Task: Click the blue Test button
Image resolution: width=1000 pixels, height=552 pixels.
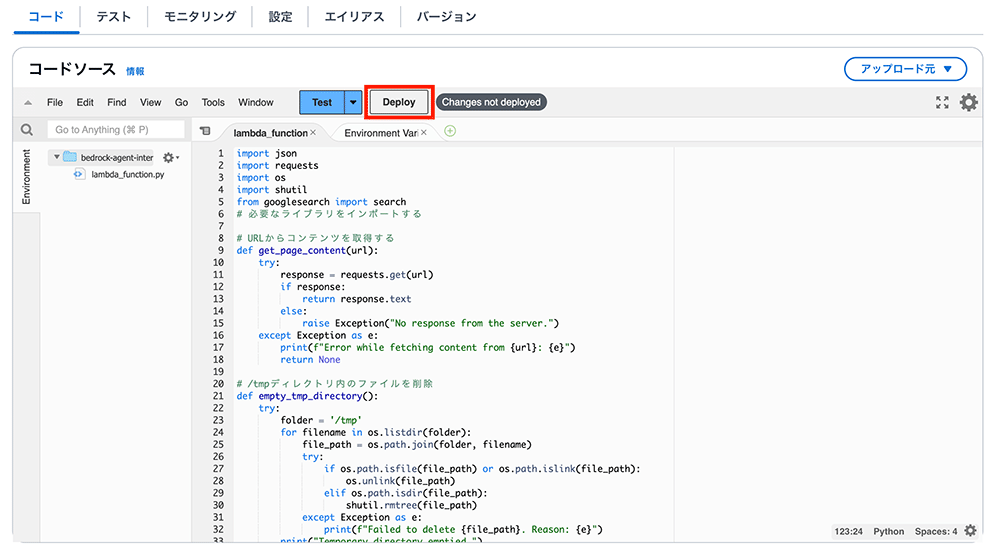Action: tap(321, 102)
